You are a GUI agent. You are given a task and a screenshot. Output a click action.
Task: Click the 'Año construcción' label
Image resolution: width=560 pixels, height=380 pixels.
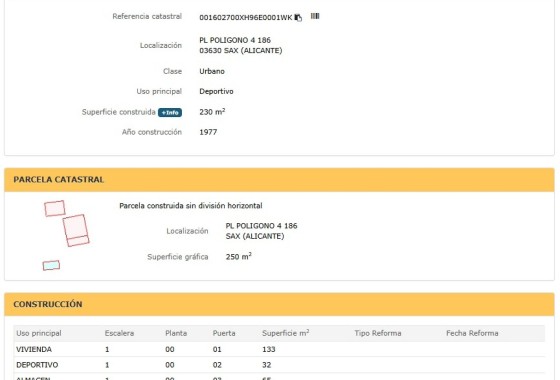(152, 132)
